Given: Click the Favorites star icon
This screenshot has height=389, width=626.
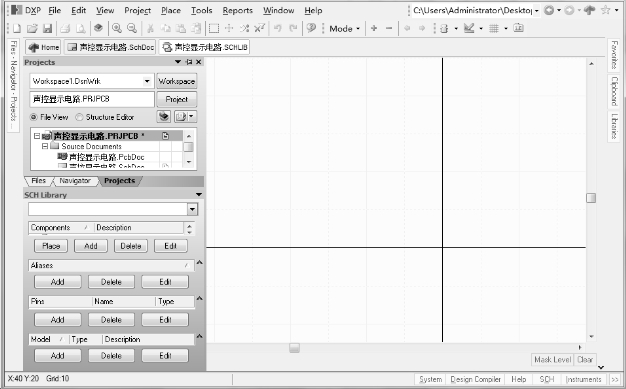Looking at the screenshot, I should point(606,10).
